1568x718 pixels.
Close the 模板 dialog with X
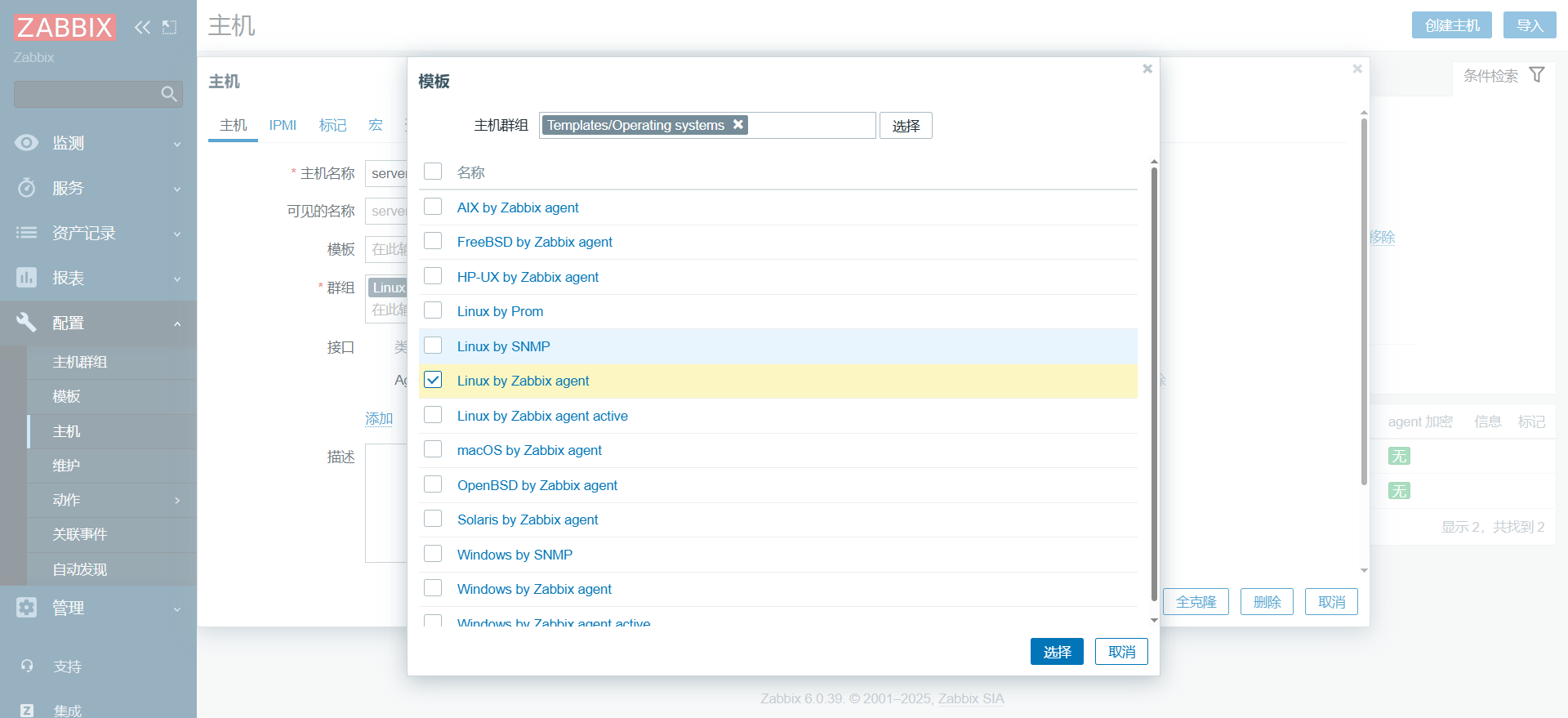[x=1147, y=69]
